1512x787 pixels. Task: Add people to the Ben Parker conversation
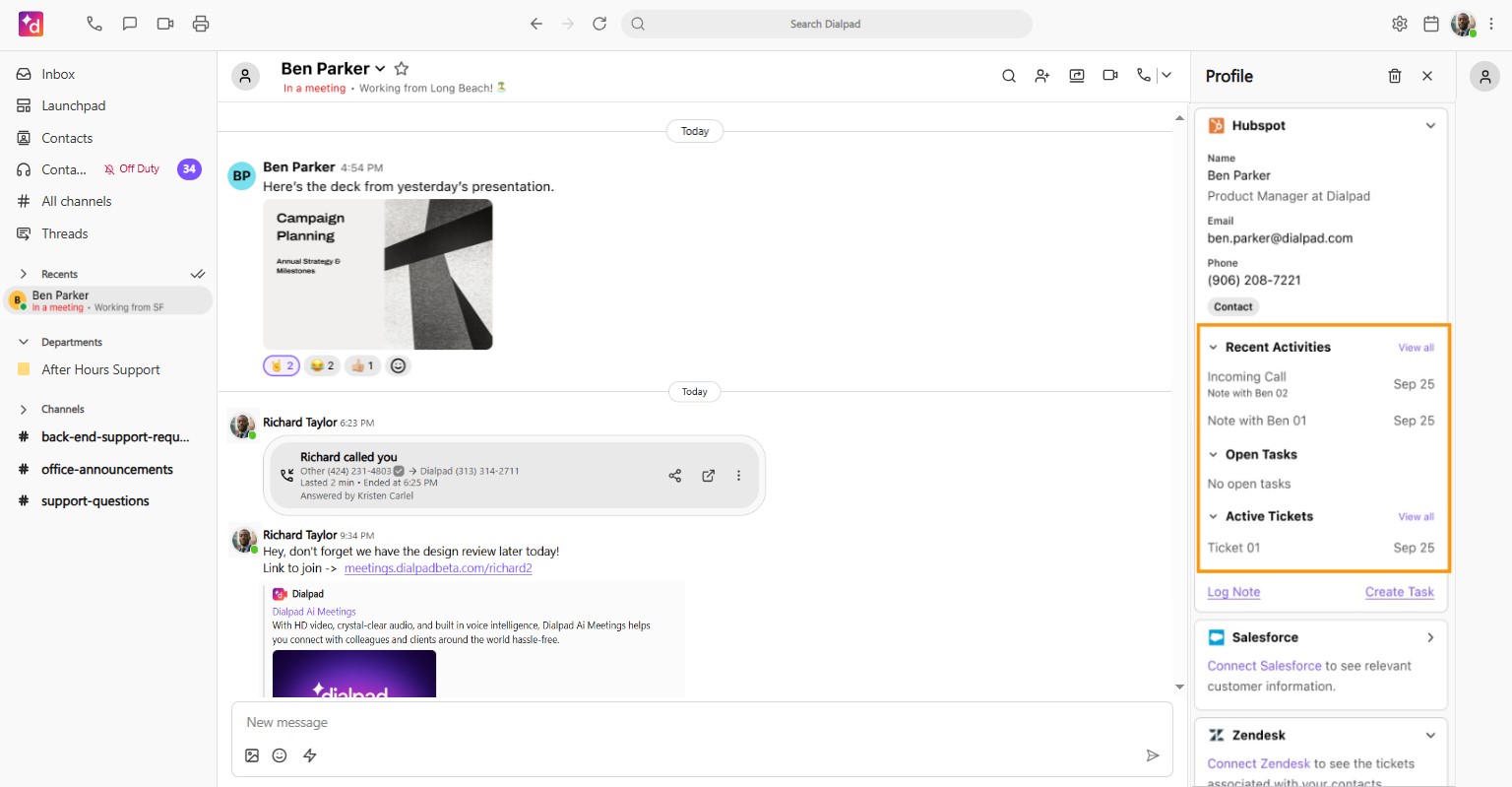[x=1042, y=76]
